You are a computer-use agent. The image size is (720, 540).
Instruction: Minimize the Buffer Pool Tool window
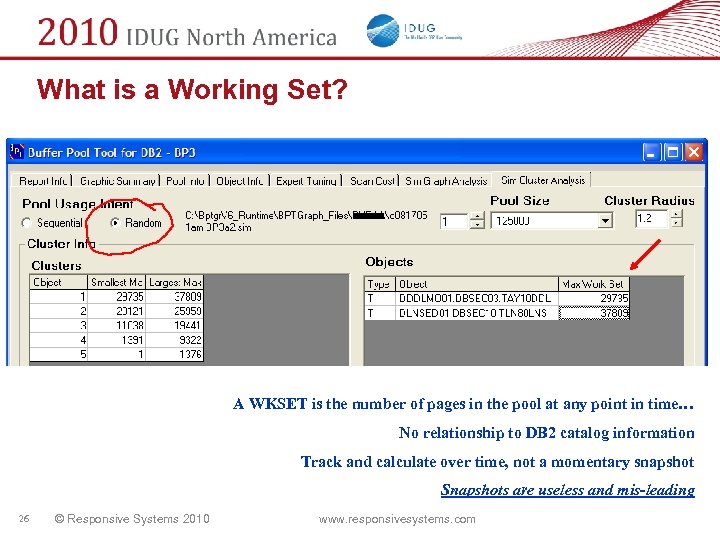pyautogui.click(x=651, y=152)
